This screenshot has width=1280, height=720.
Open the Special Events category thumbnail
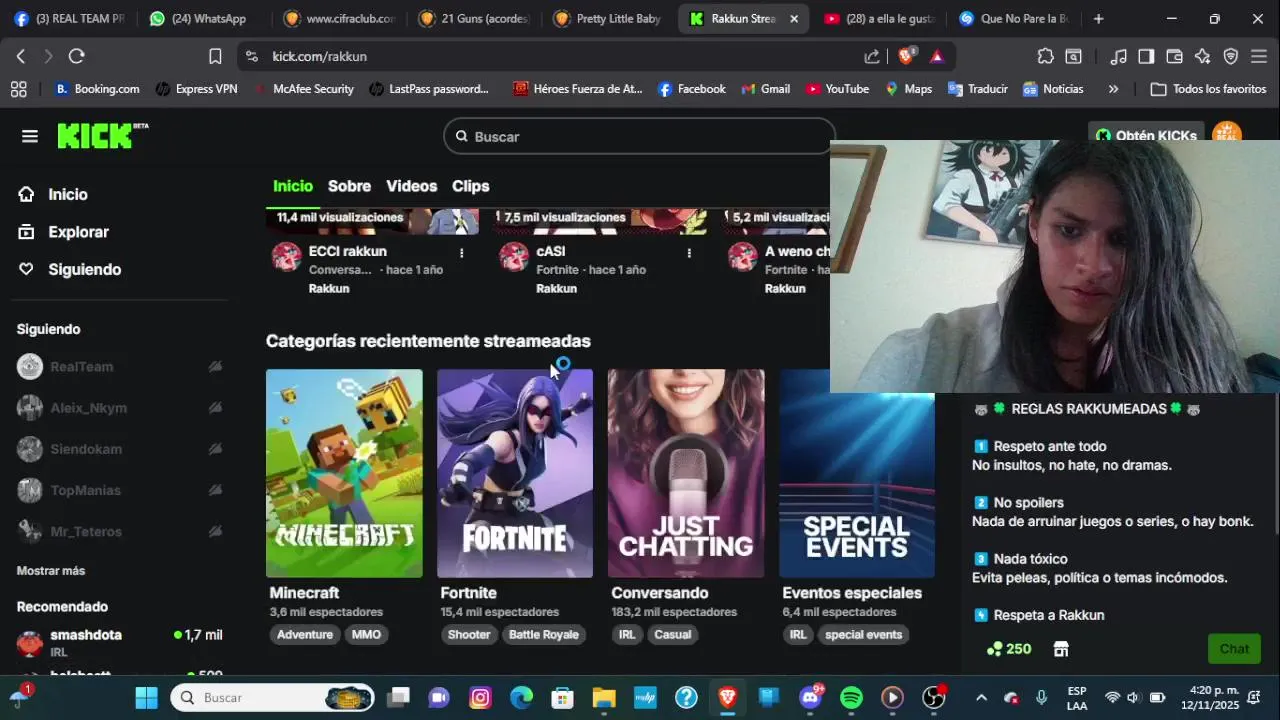857,473
